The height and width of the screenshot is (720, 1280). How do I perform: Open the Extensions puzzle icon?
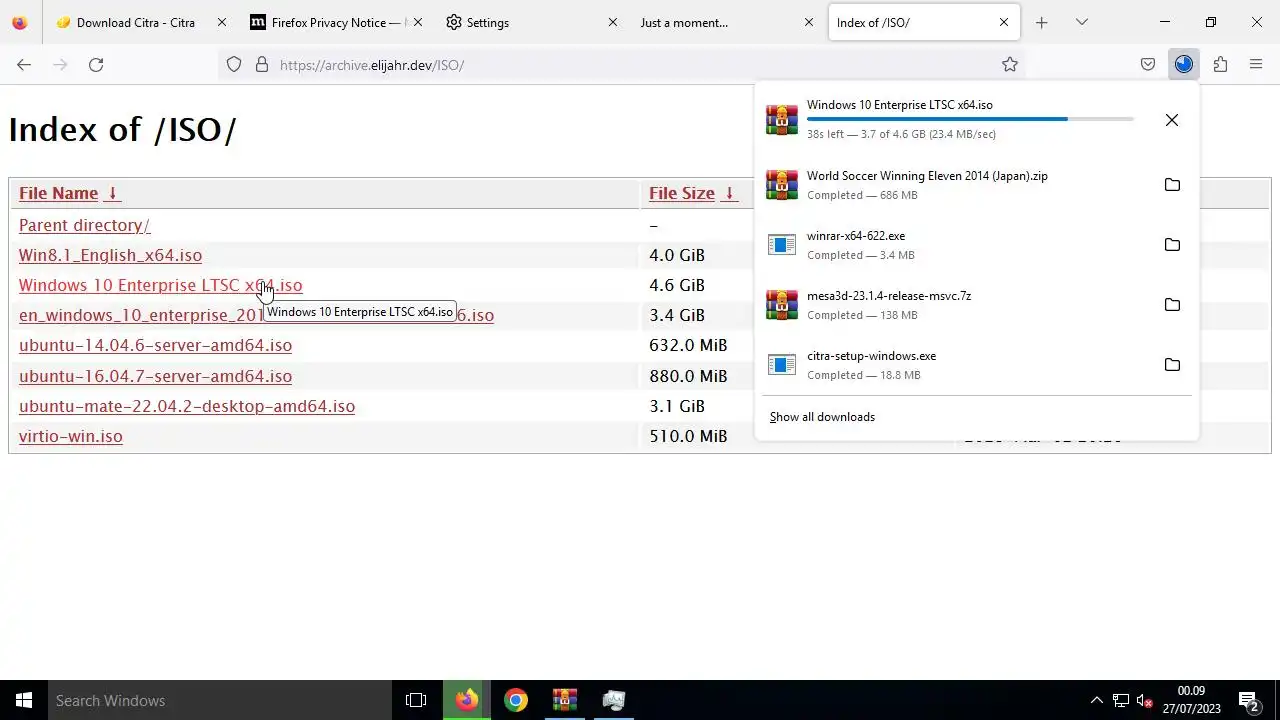[x=1220, y=64]
